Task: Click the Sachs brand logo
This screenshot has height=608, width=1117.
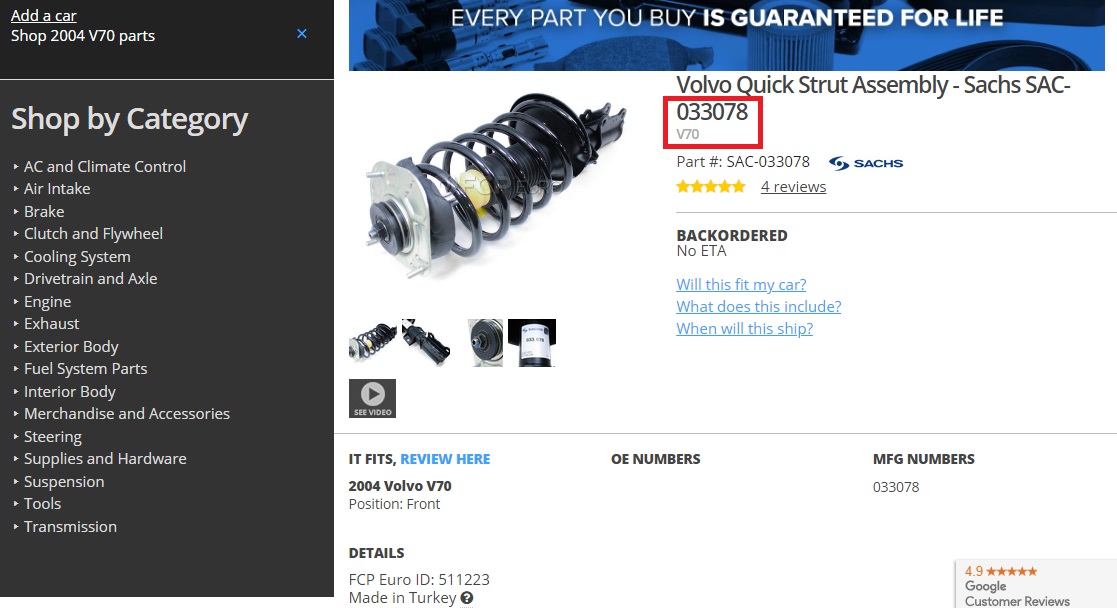Action: [x=866, y=163]
